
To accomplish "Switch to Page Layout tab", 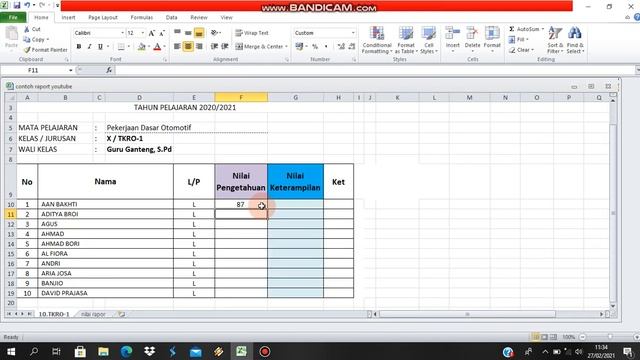I will click(x=103, y=18).
